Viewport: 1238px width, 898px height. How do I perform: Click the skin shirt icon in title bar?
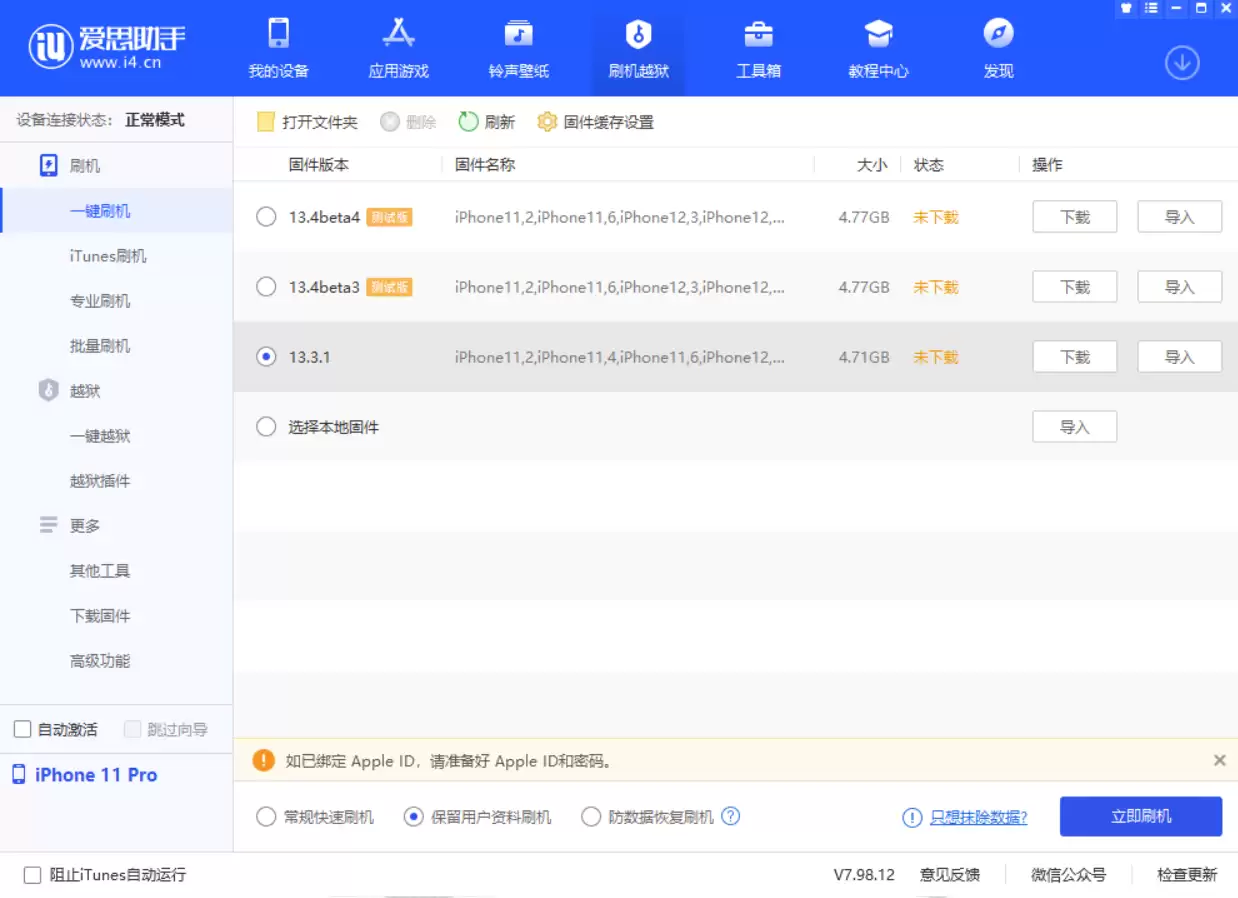pyautogui.click(x=1126, y=8)
